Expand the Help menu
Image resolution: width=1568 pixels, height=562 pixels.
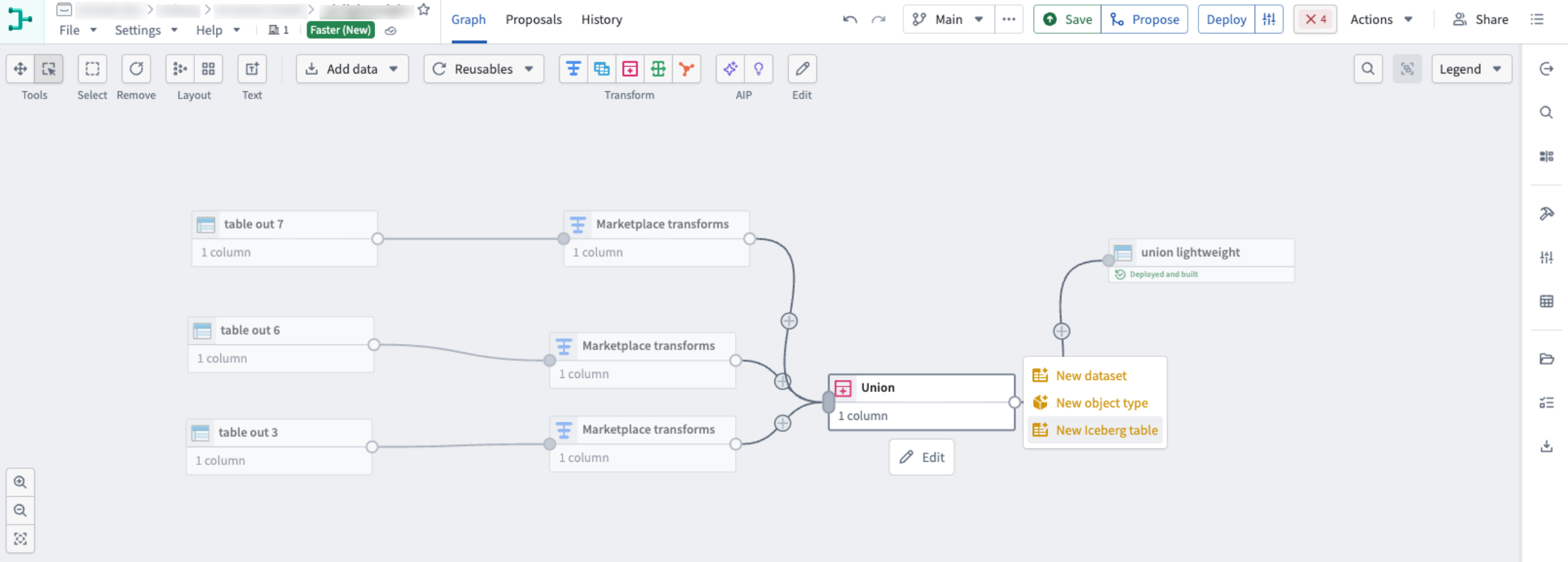[x=218, y=30]
